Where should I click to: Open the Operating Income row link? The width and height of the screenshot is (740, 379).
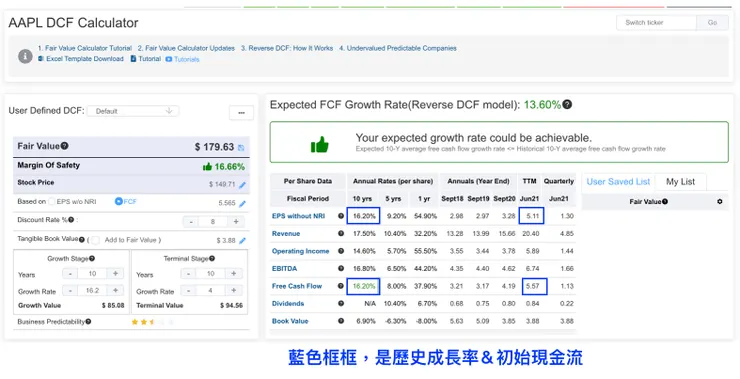click(301, 251)
